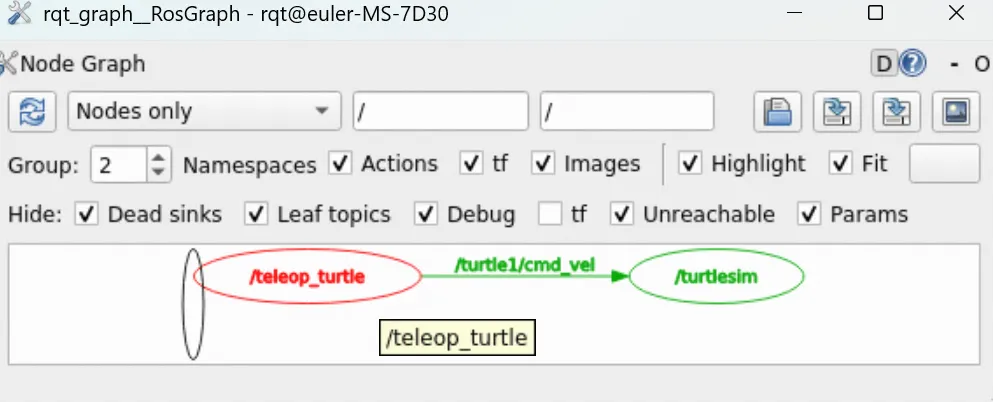Uncheck the Leaf topics checkbox
Image resolution: width=993 pixels, height=402 pixels.
[256, 215]
